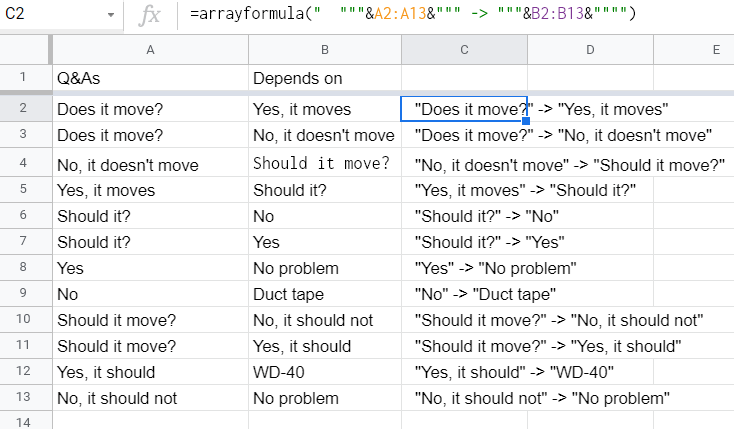The width and height of the screenshot is (734, 429).
Task: Select cell A4 'No, it doesn't move'
Action: click(150, 165)
